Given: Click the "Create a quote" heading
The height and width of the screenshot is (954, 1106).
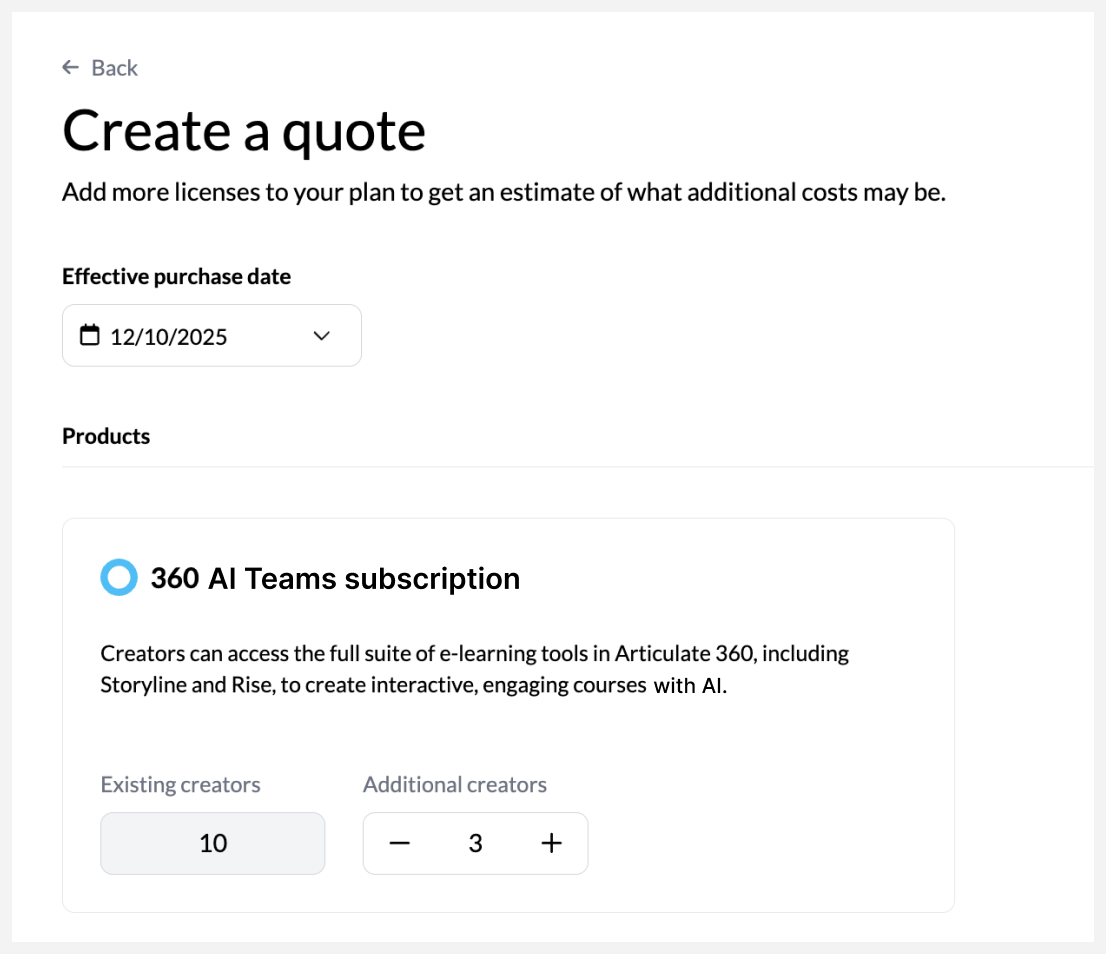Looking at the screenshot, I should tap(244, 131).
